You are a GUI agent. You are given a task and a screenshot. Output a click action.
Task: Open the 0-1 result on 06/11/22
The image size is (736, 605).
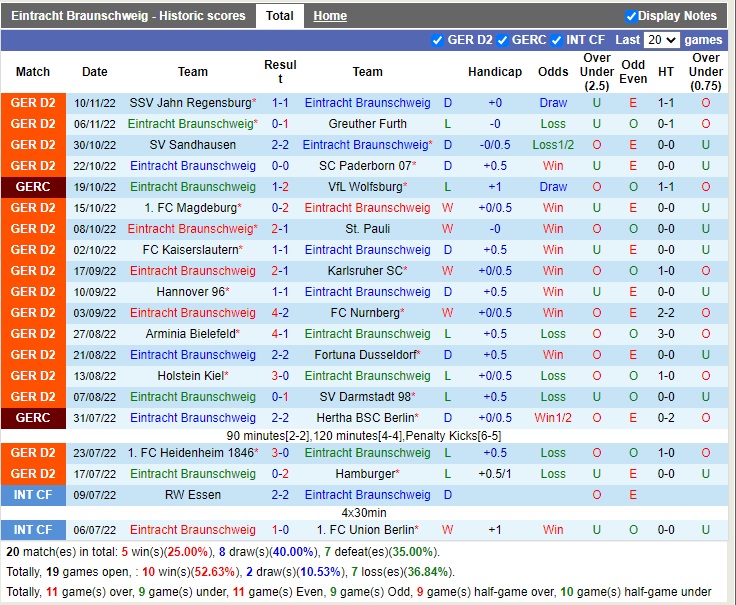280,124
